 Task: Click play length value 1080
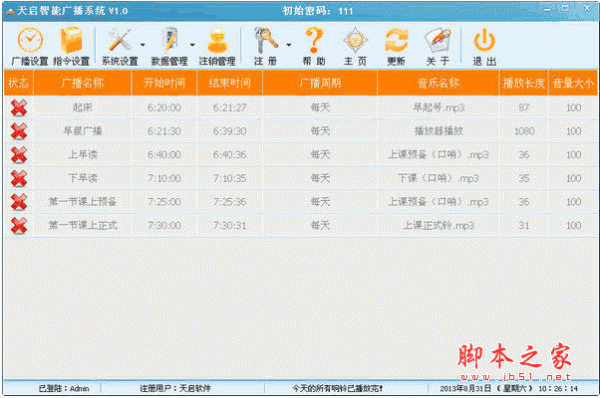524,131
